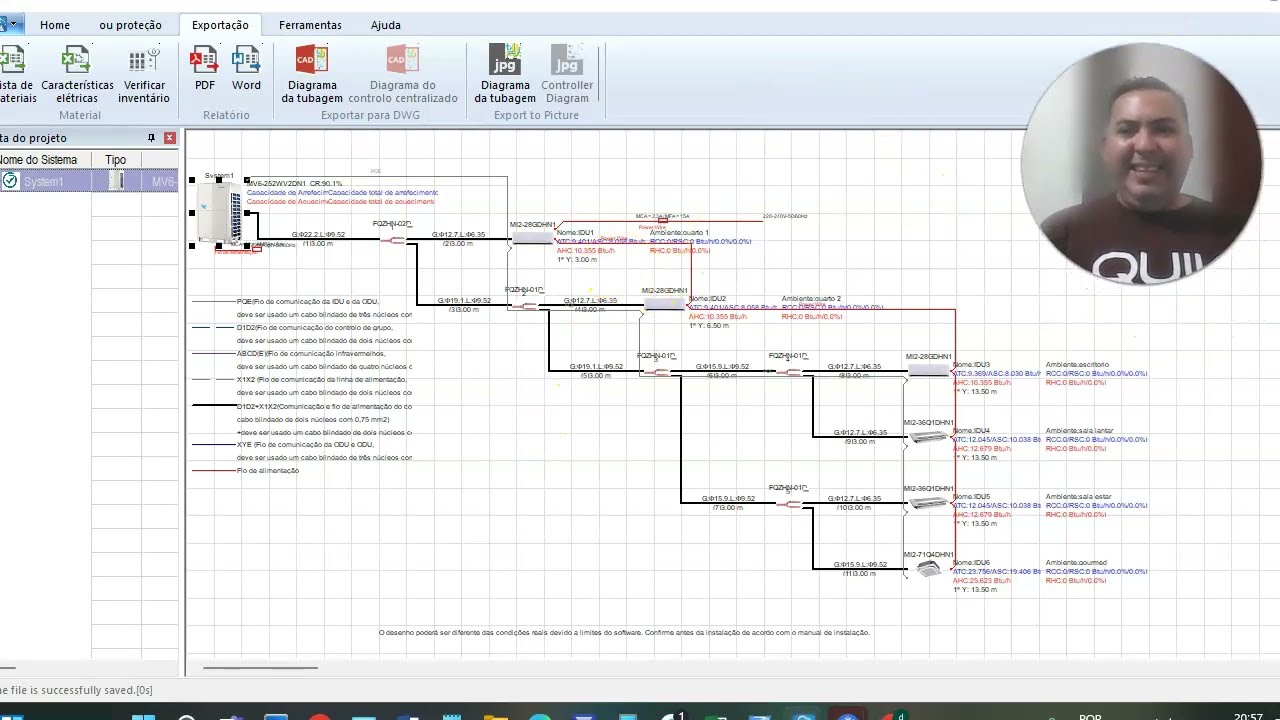Run the Verificar inventário tool
Image resolution: width=1280 pixels, height=720 pixels.
point(145,73)
